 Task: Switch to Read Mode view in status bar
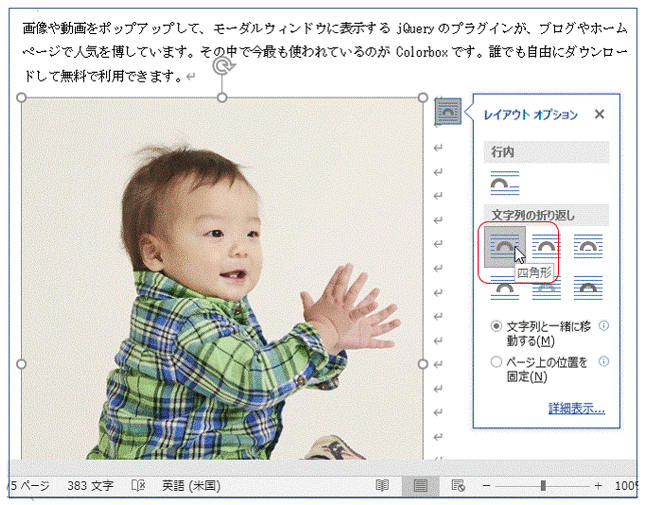pos(382,486)
